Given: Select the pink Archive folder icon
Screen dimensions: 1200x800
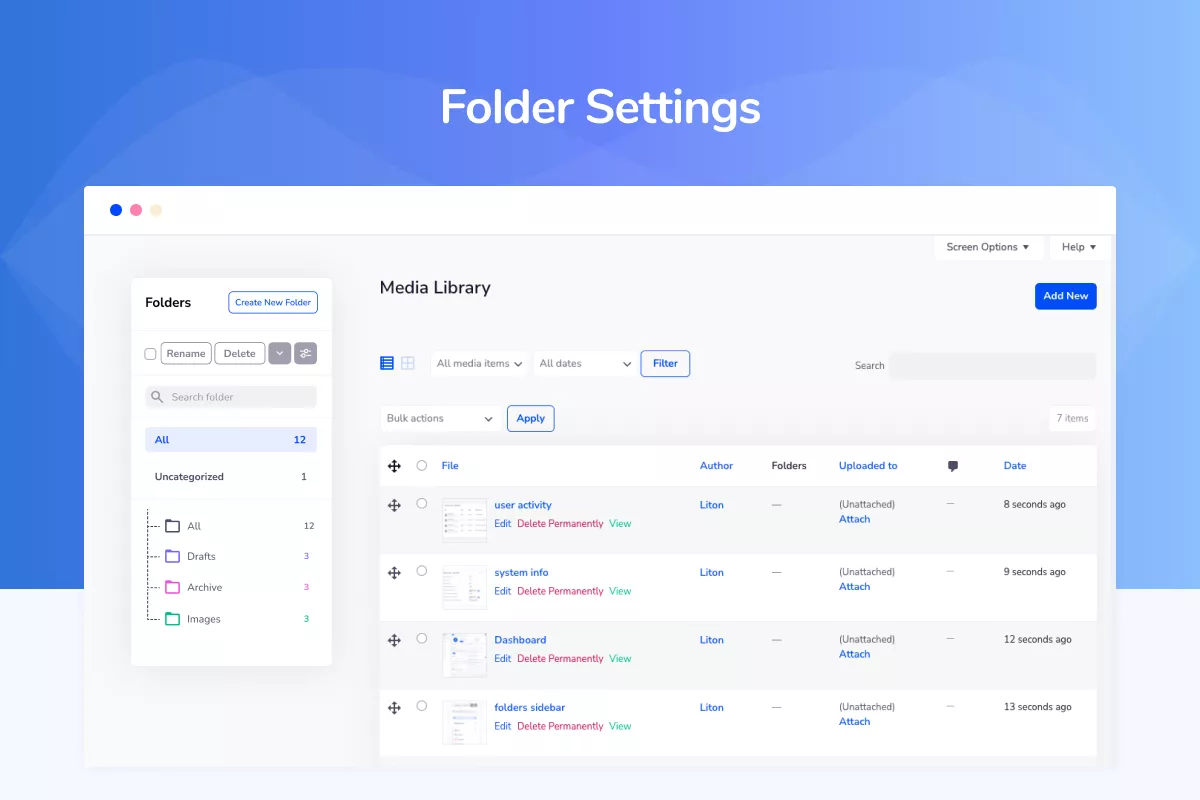Looking at the screenshot, I should point(172,587).
